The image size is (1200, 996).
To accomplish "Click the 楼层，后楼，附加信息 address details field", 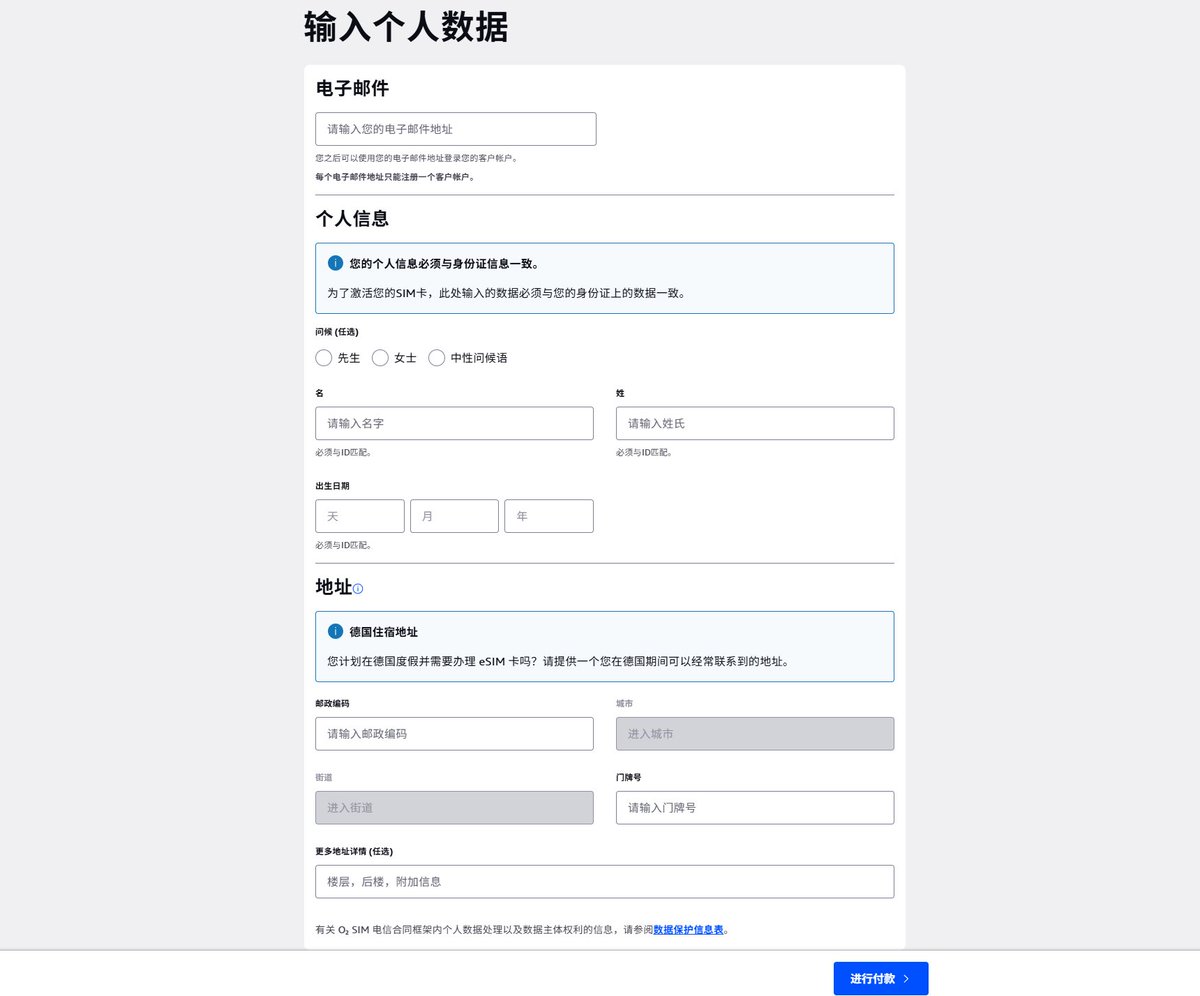I will pyautogui.click(x=605, y=882).
